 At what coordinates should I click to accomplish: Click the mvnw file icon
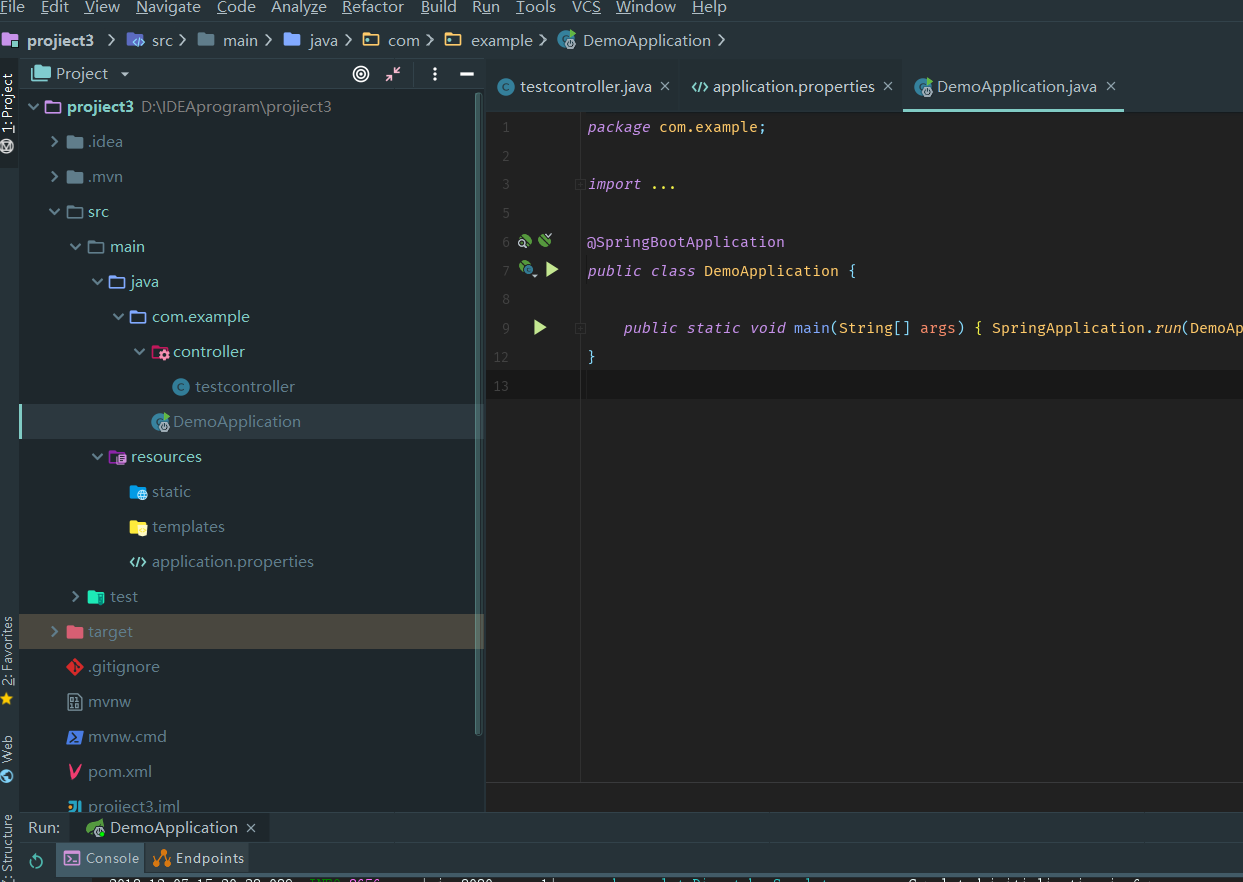coord(75,701)
